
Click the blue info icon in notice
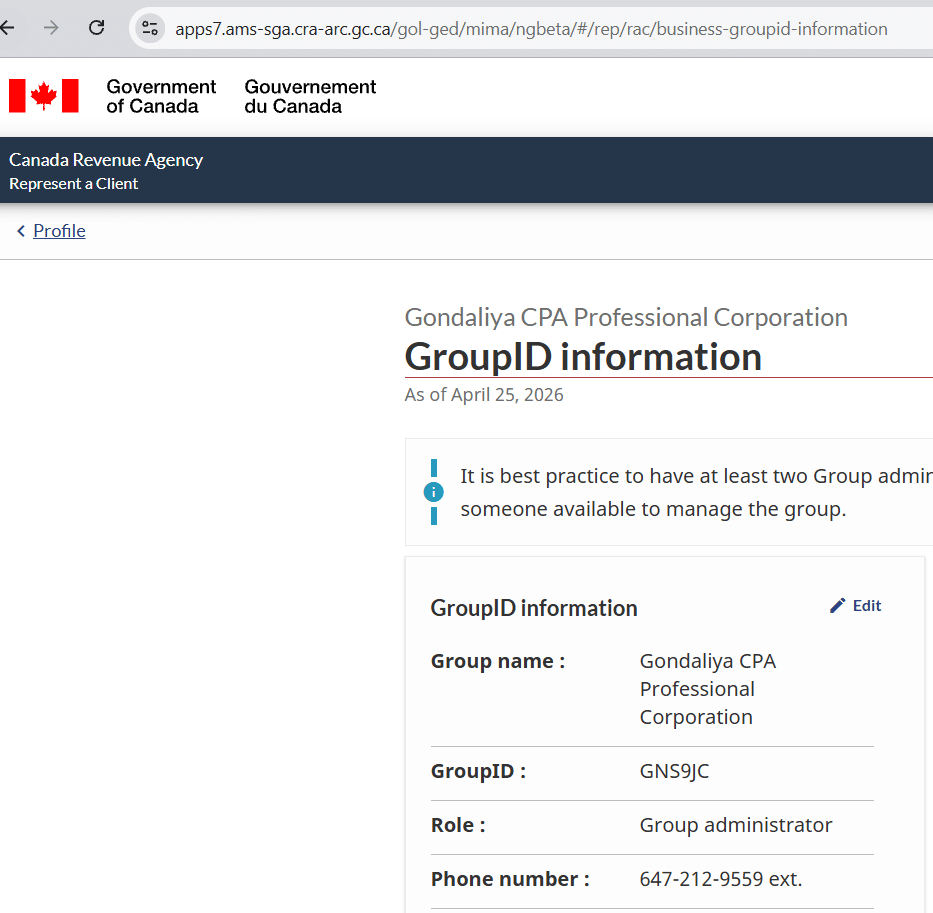tap(433, 492)
